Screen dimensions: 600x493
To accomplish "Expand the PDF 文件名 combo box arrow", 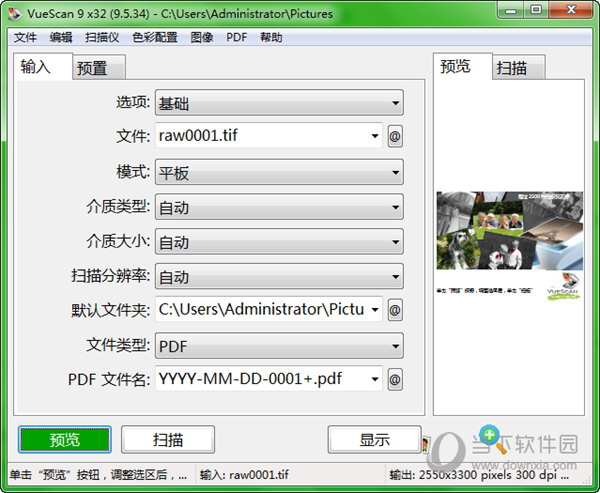I will [x=375, y=379].
